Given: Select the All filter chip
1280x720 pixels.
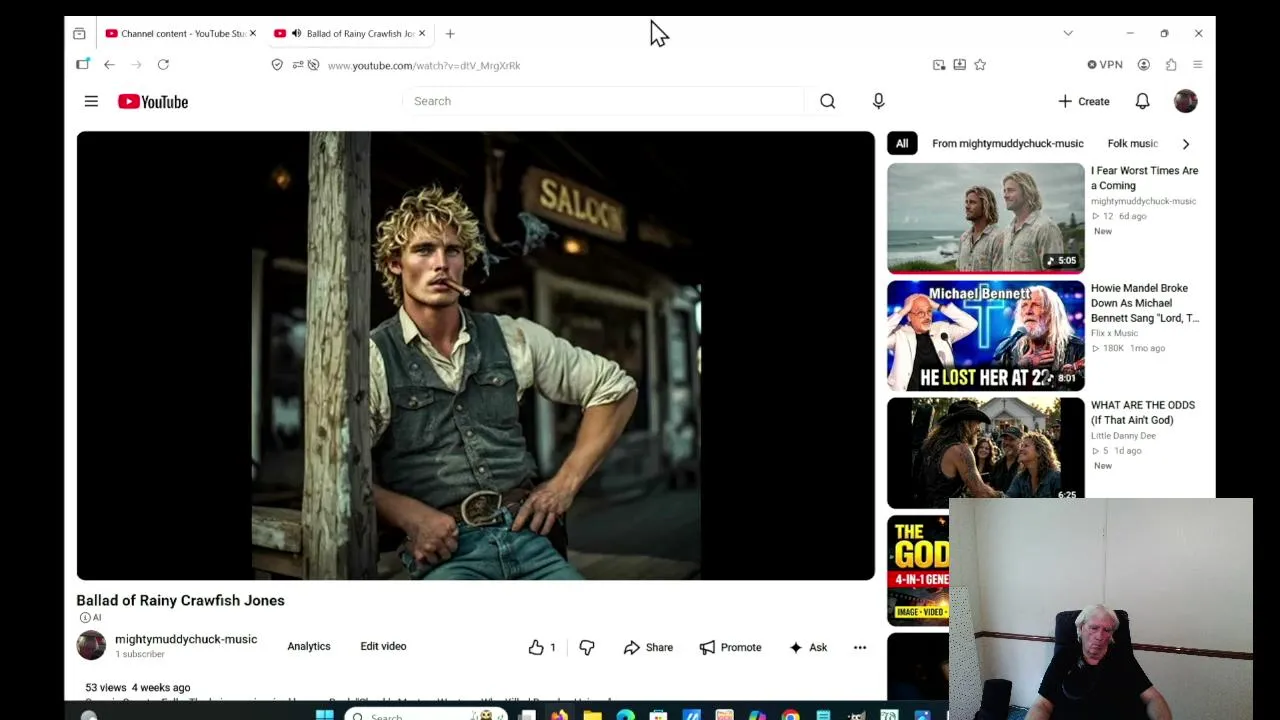Looking at the screenshot, I should (902, 144).
